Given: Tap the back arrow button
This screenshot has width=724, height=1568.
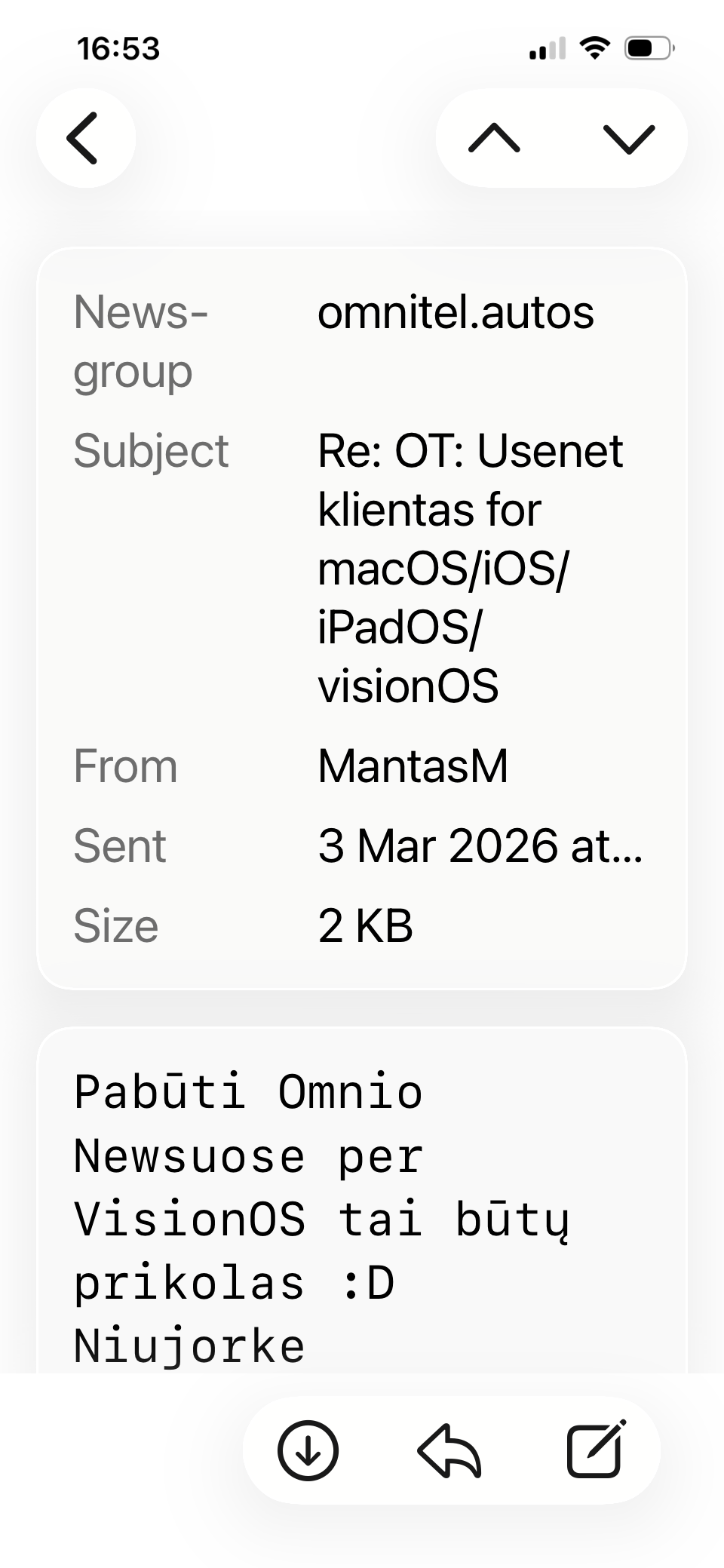Looking at the screenshot, I should point(85,138).
